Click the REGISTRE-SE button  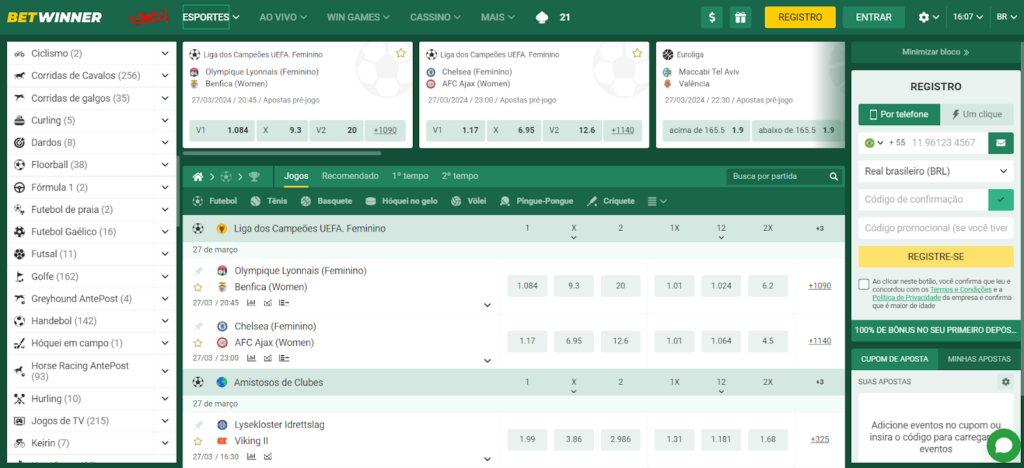[x=936, y=257]
